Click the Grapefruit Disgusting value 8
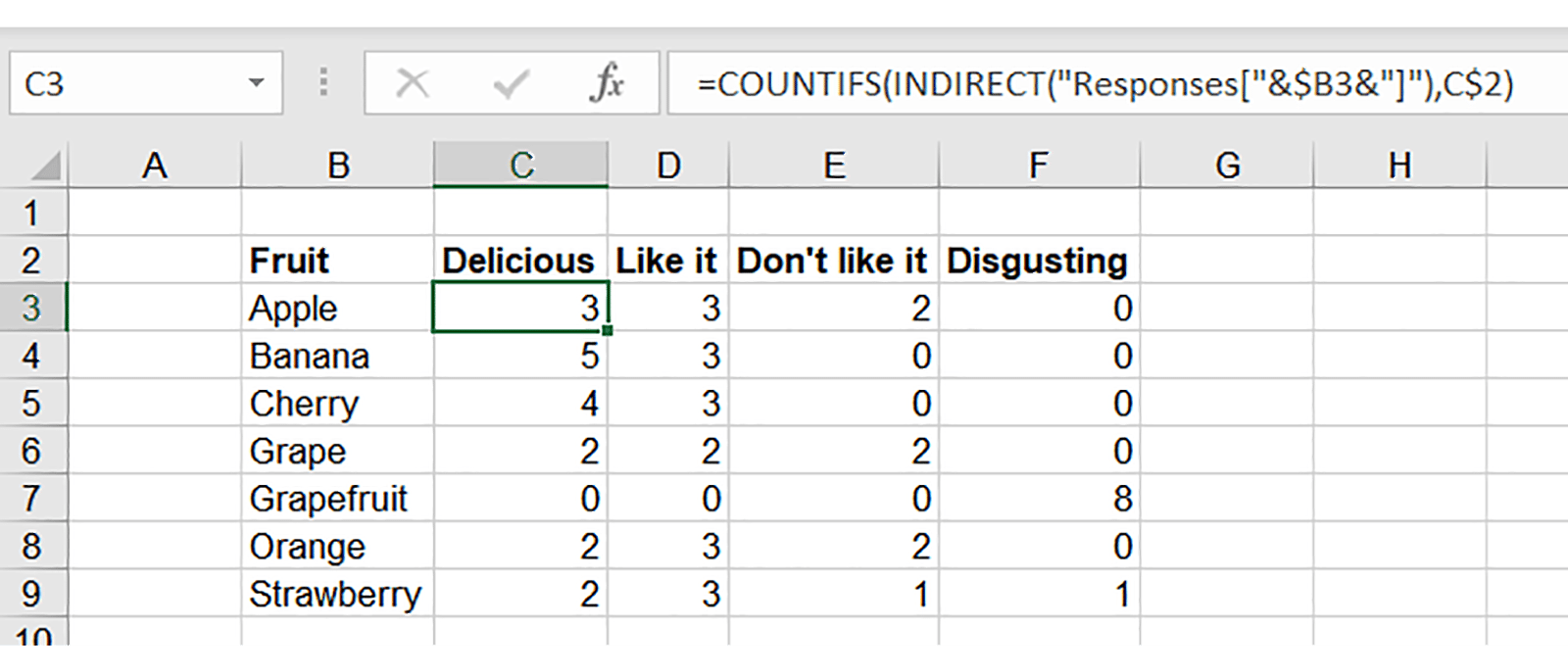The image size is (1568, 672). tap(1038, 499)
